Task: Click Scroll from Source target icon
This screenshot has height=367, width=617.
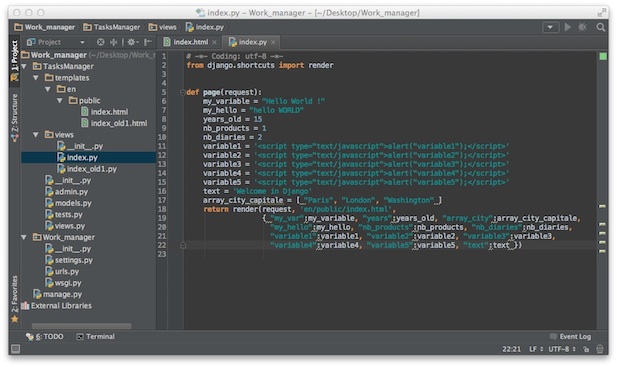Action: coord(101,42)
